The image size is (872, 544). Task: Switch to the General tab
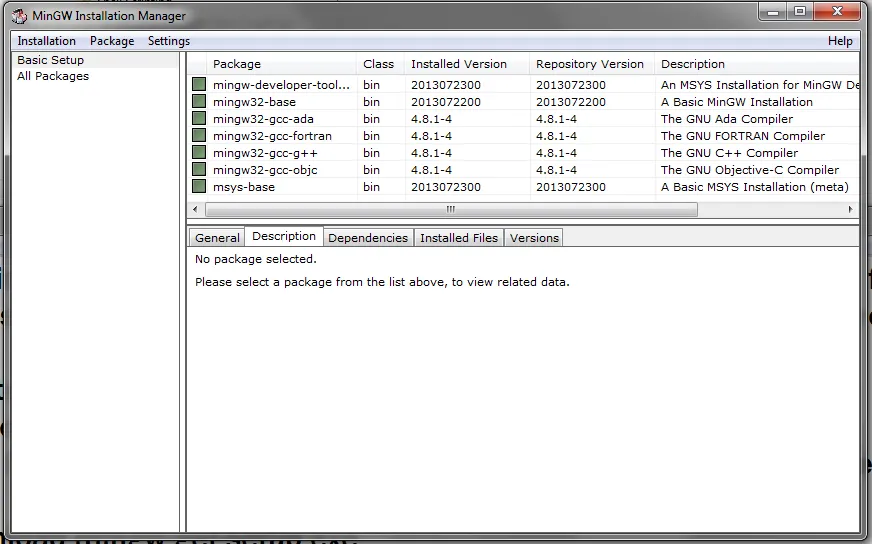pyautogui.click(x=217, y=238)
